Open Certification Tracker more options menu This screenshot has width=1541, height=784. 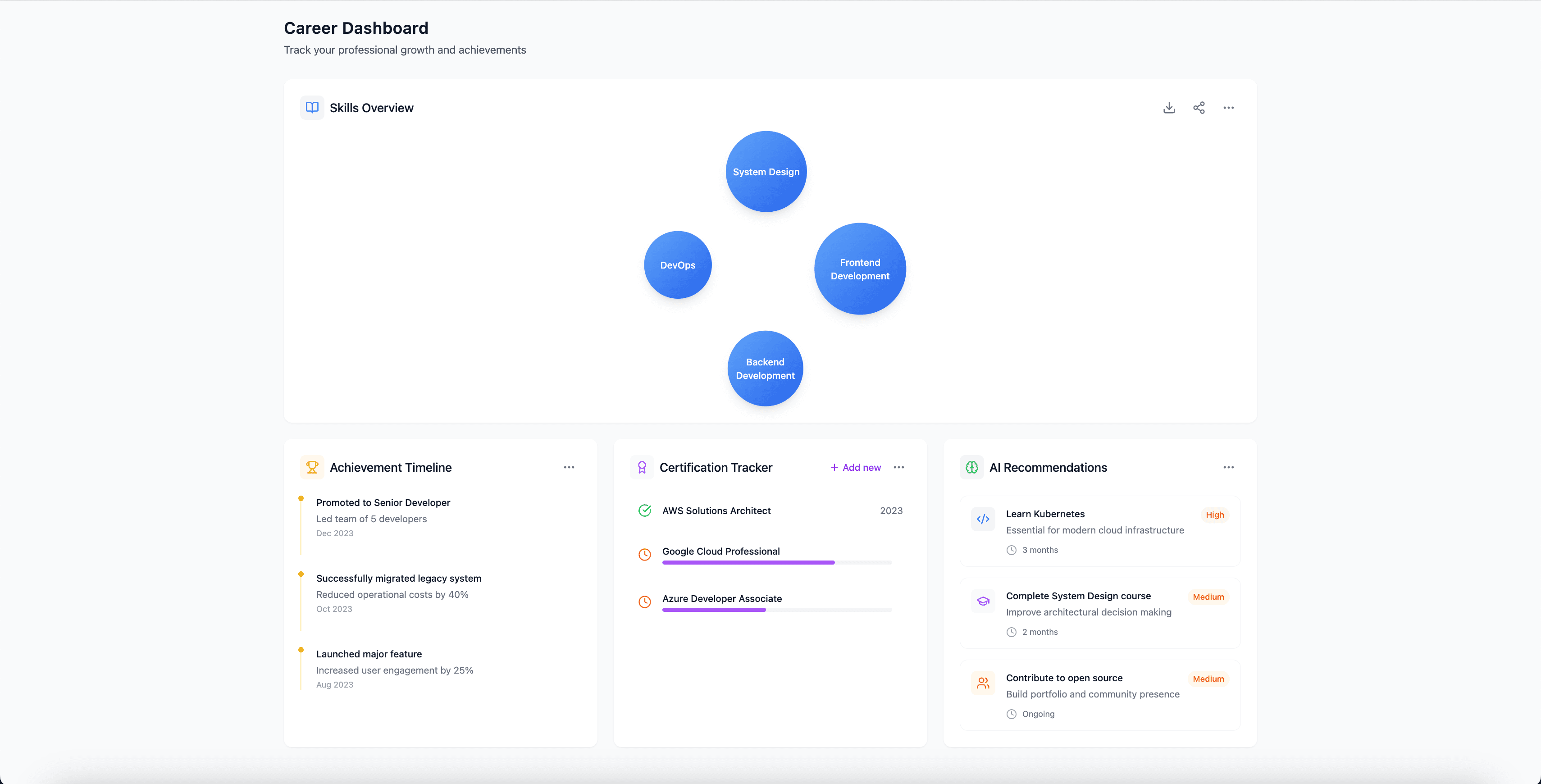(x=898, y=467)
